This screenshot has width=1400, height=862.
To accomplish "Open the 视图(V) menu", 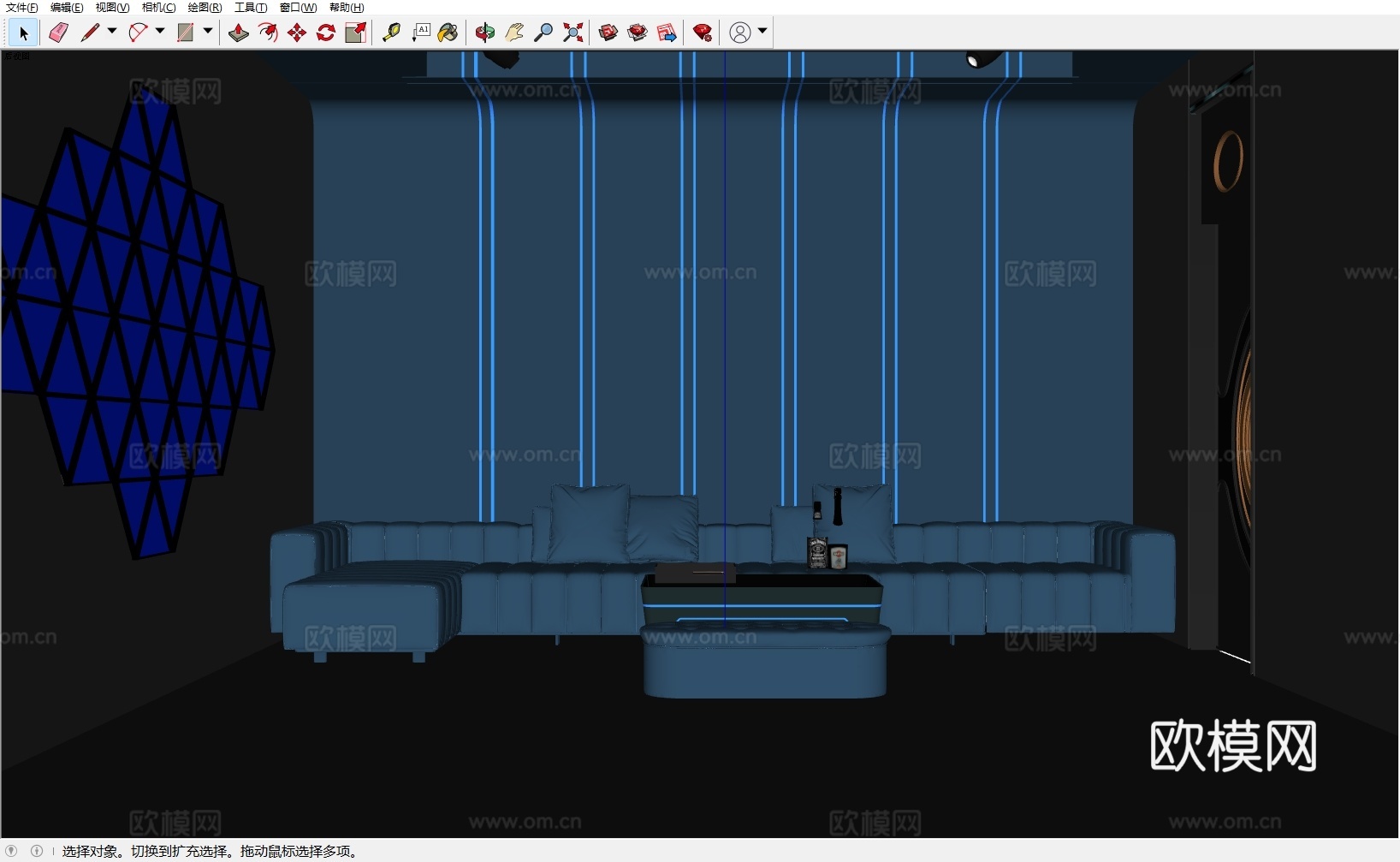I will [x=112, y=8].
